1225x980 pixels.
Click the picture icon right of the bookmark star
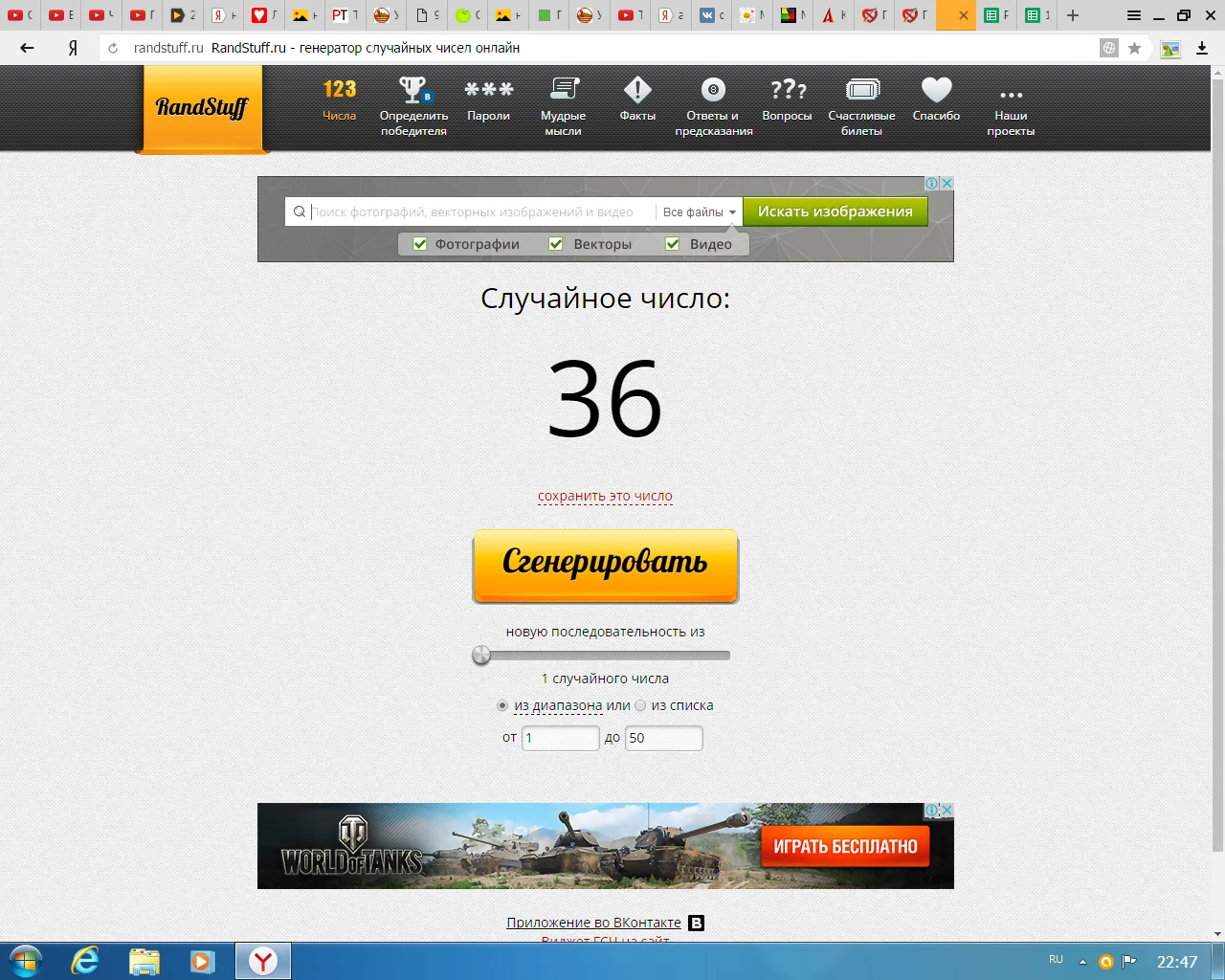pyautogui.click(x=1170, y=48)
